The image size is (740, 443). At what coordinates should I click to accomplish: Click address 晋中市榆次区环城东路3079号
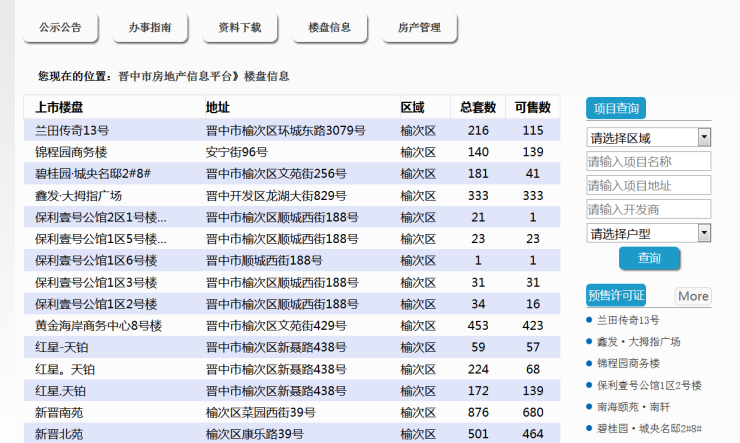point(286,130)
